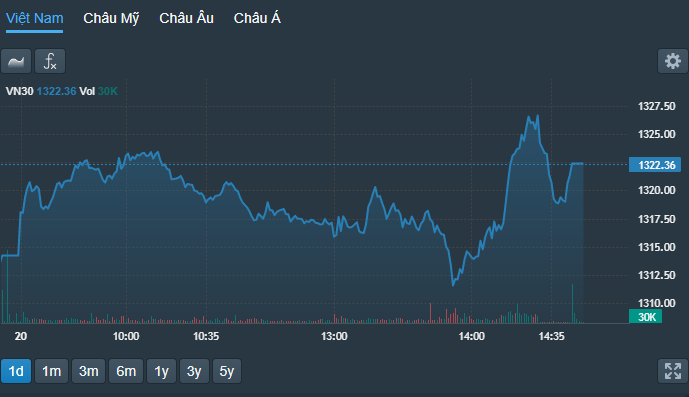Select the Châu Á tab
The image size is (689, 397).
[x=257, y=18]
